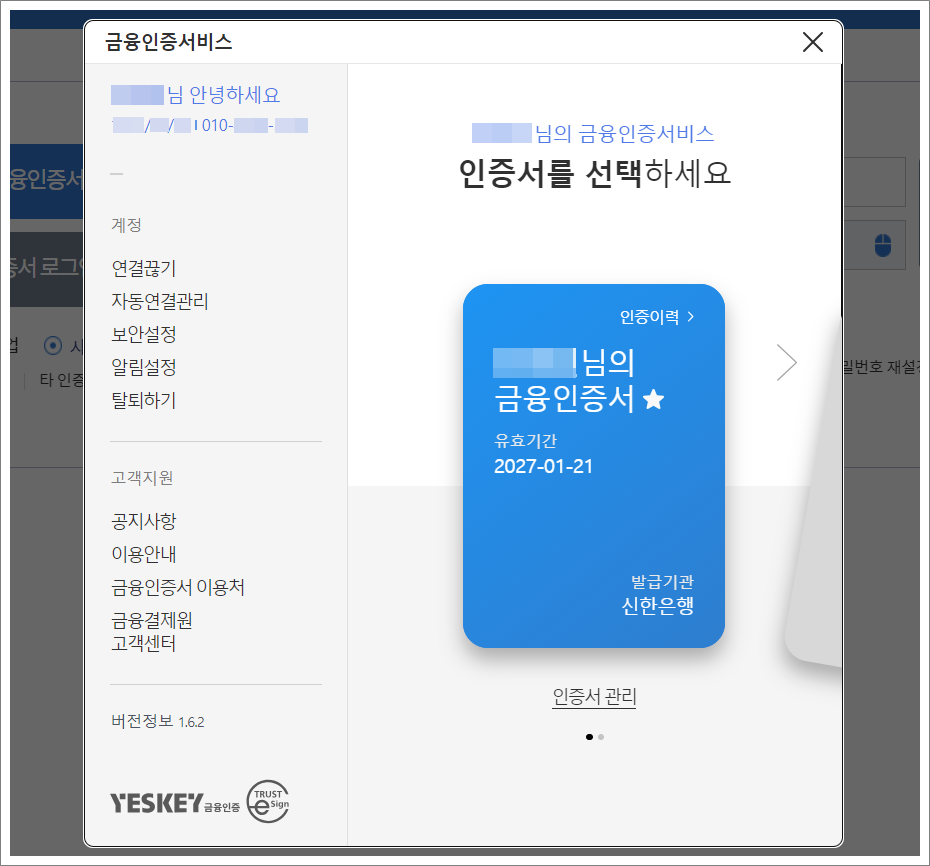Click the 인증서 관리 link
Viewport: 930px width, 866px height.
coord(594,696)
